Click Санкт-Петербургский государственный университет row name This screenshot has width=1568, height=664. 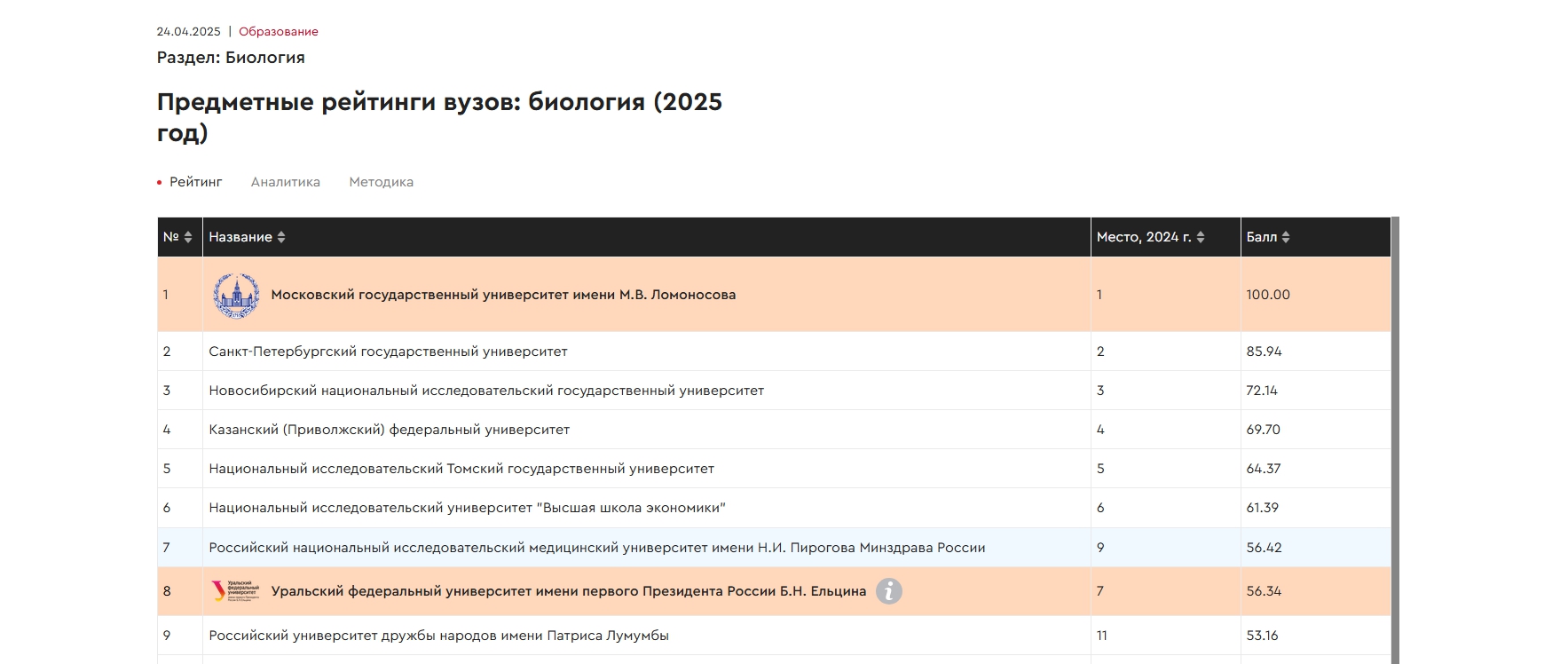coord(388,352)
